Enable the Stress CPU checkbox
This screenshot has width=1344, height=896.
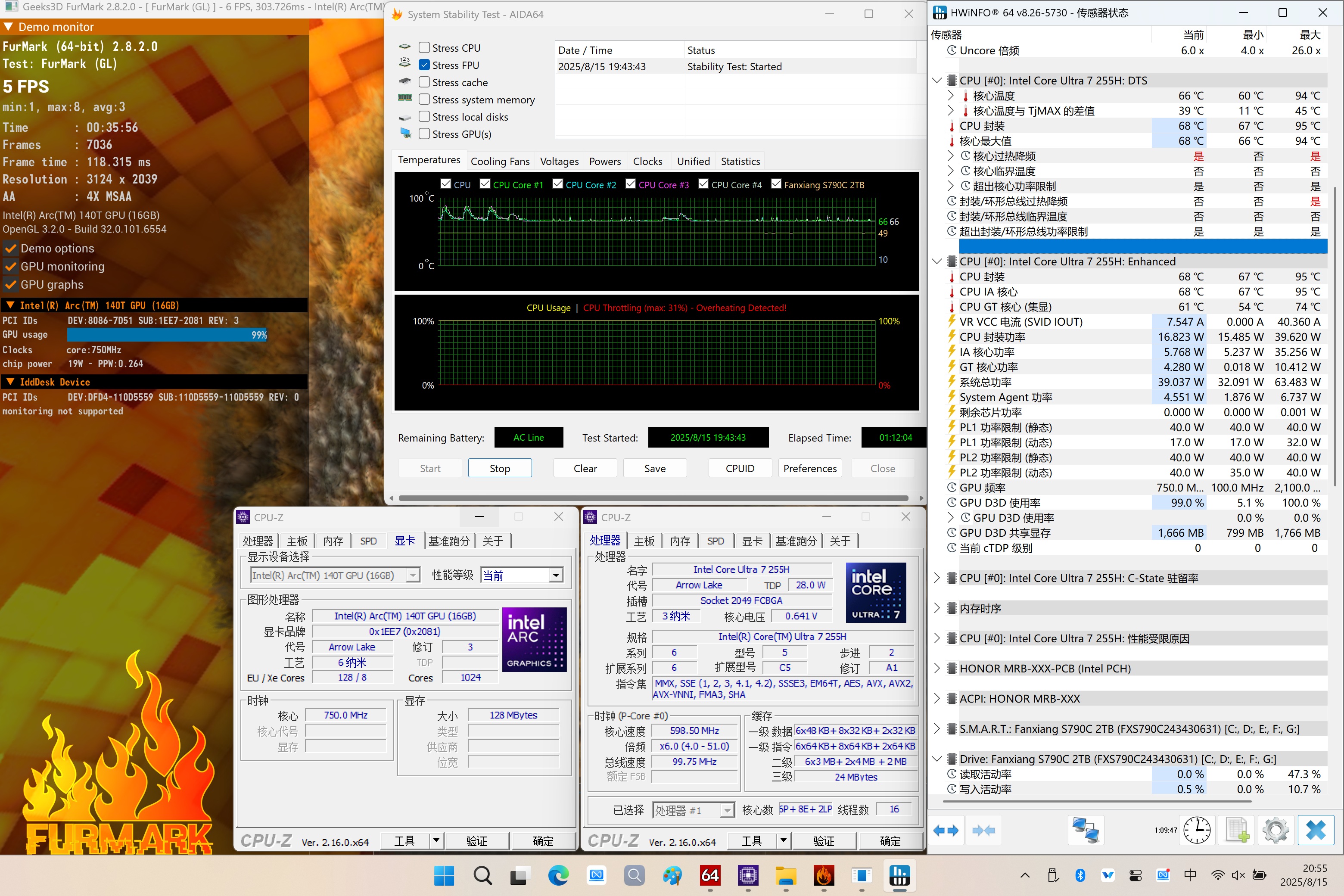424,48
